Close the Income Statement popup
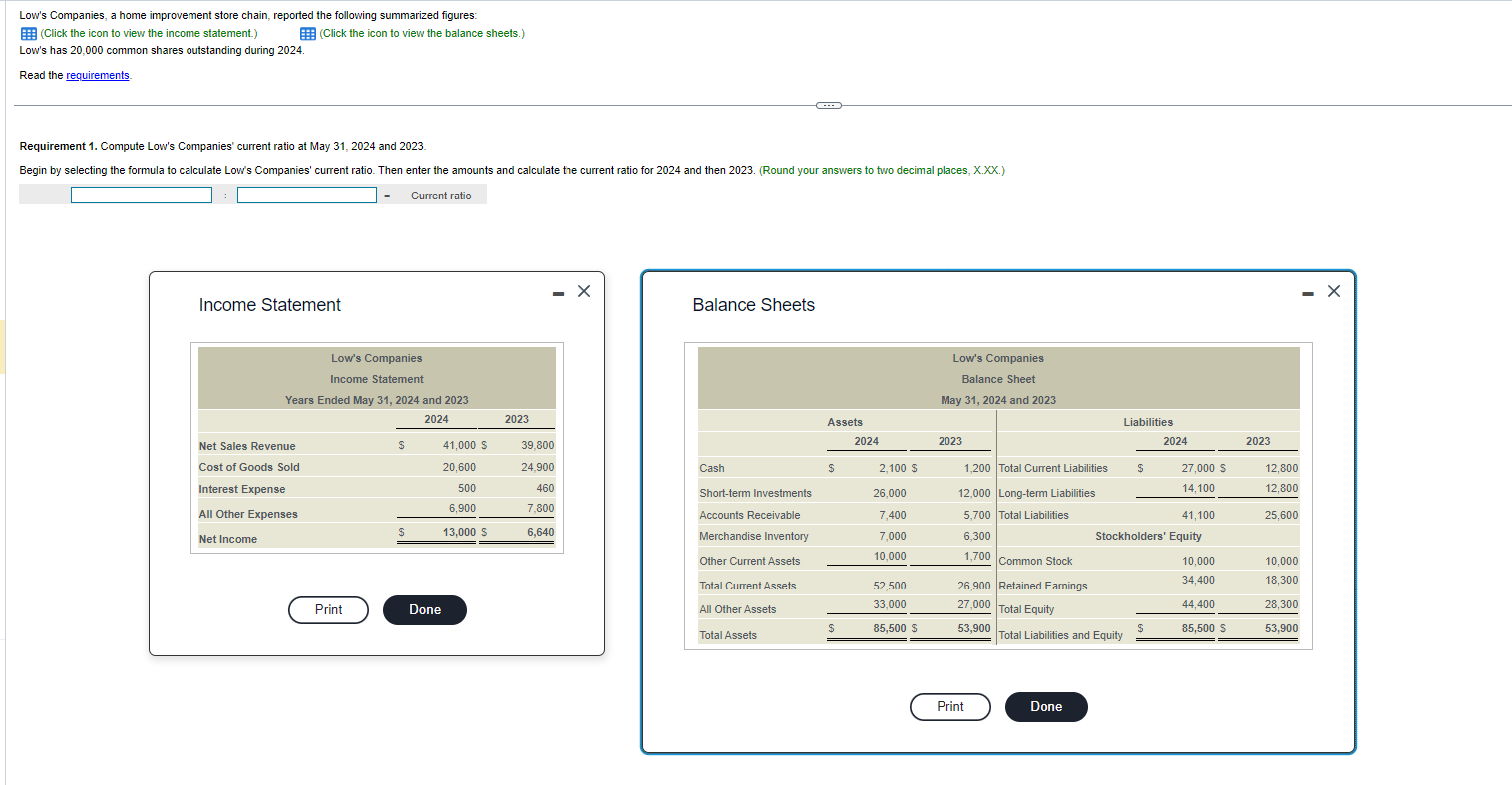This screenshot has height=785, width=1512. click(584, 291)
